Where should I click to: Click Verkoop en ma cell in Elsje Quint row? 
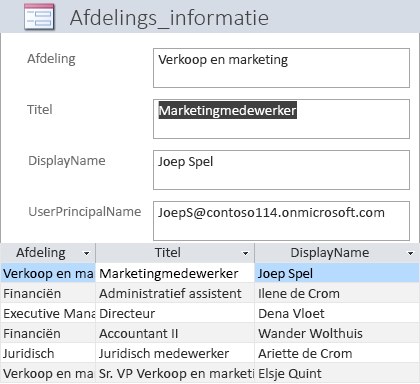point(48,373)
